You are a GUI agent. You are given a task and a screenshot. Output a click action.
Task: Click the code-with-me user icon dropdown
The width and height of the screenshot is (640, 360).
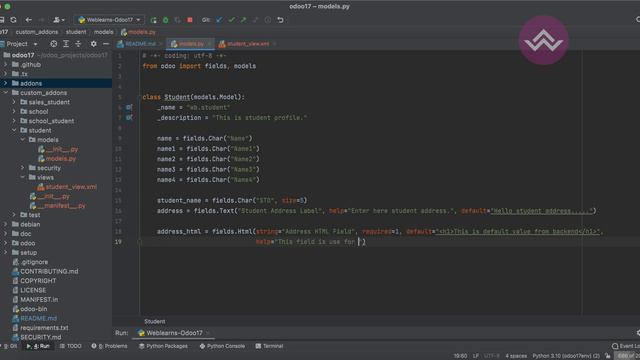pyautogui.click(x=59, y=20)
